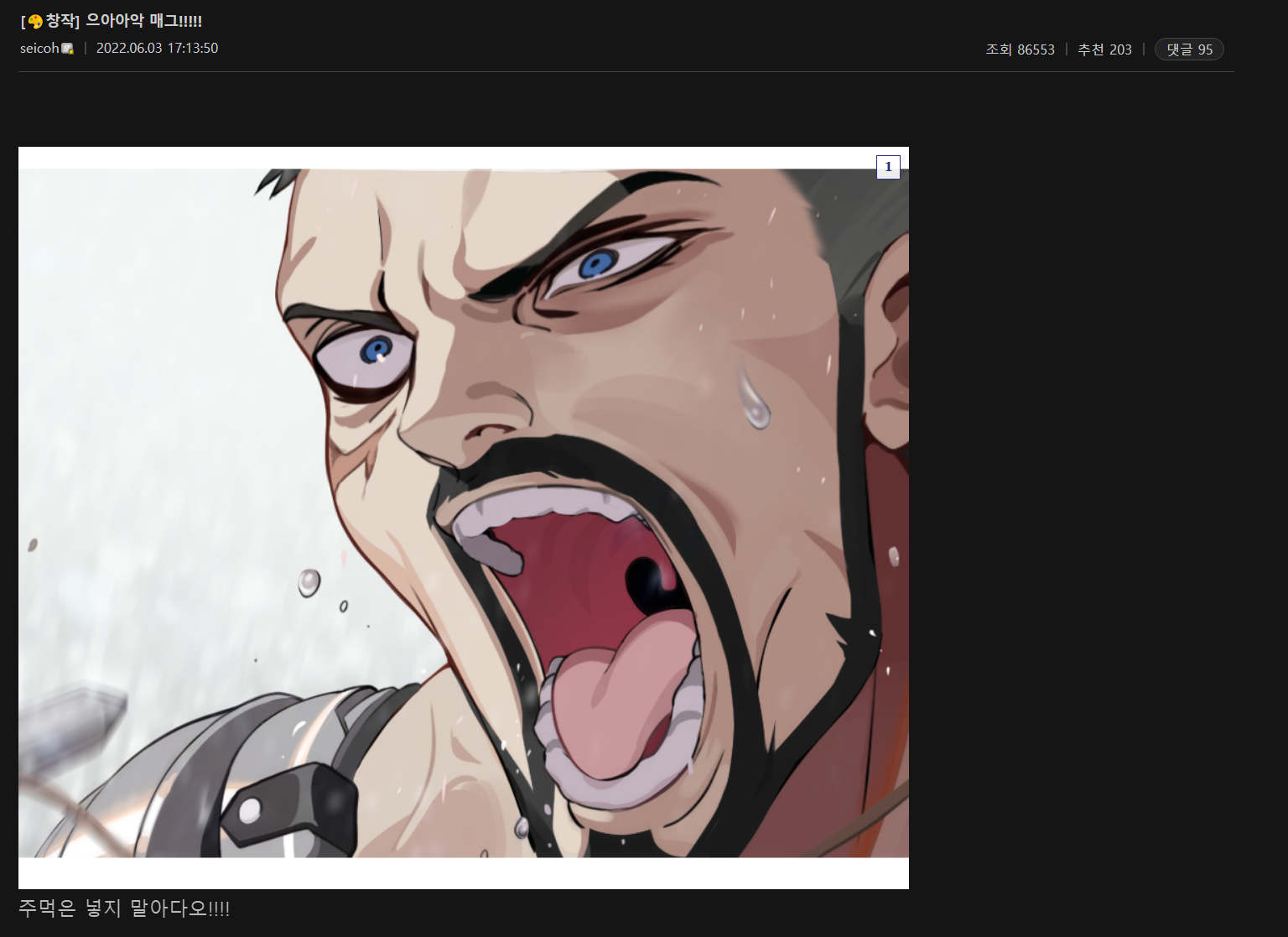Click the 17:13:50 timestamp
This screenshot has height=937, width=1288.
point(193,49)
